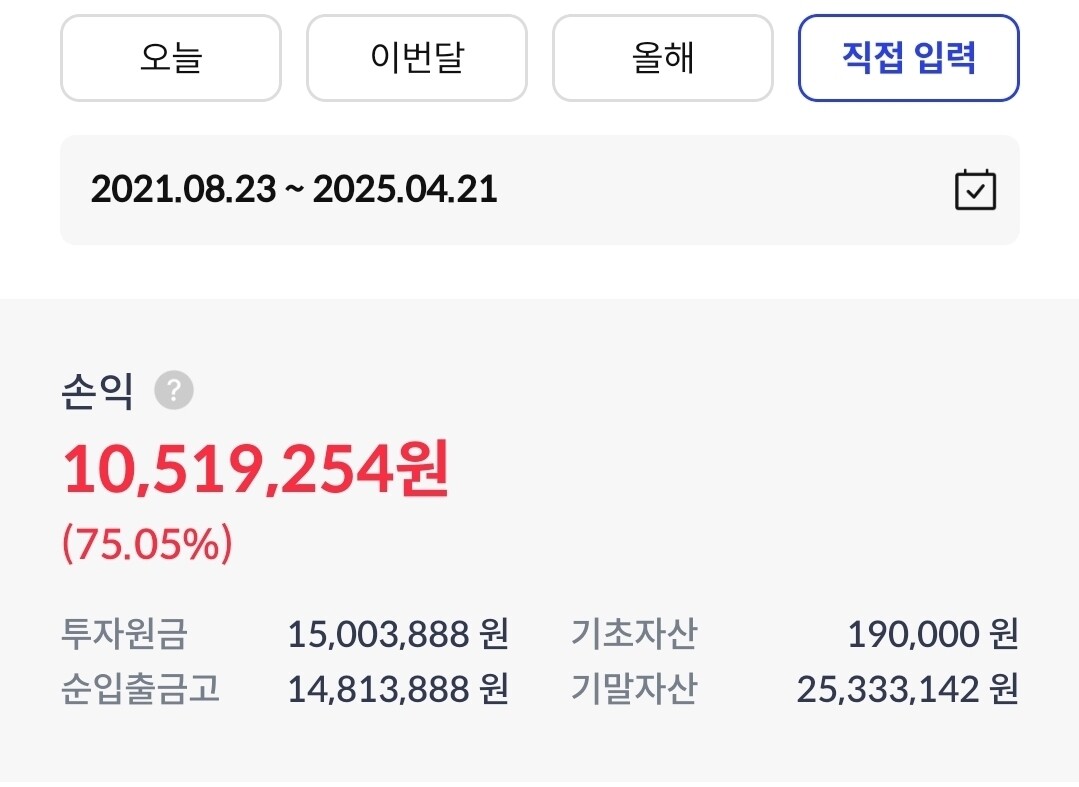Click the help question mark beside 손익
The width and height of the screenshot is (1079, 787).
[174, 390]
